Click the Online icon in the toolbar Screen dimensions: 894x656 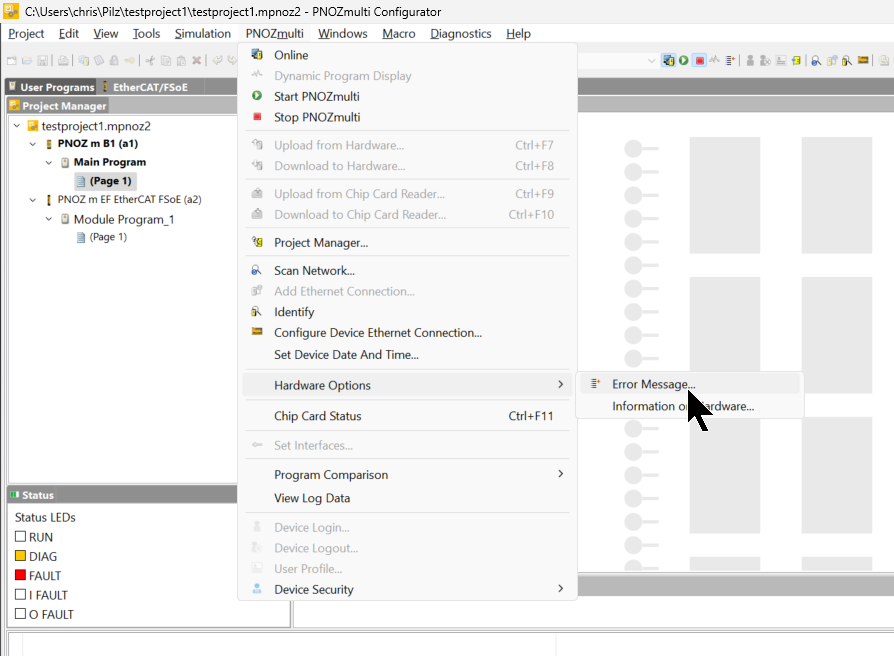point(668,60)
